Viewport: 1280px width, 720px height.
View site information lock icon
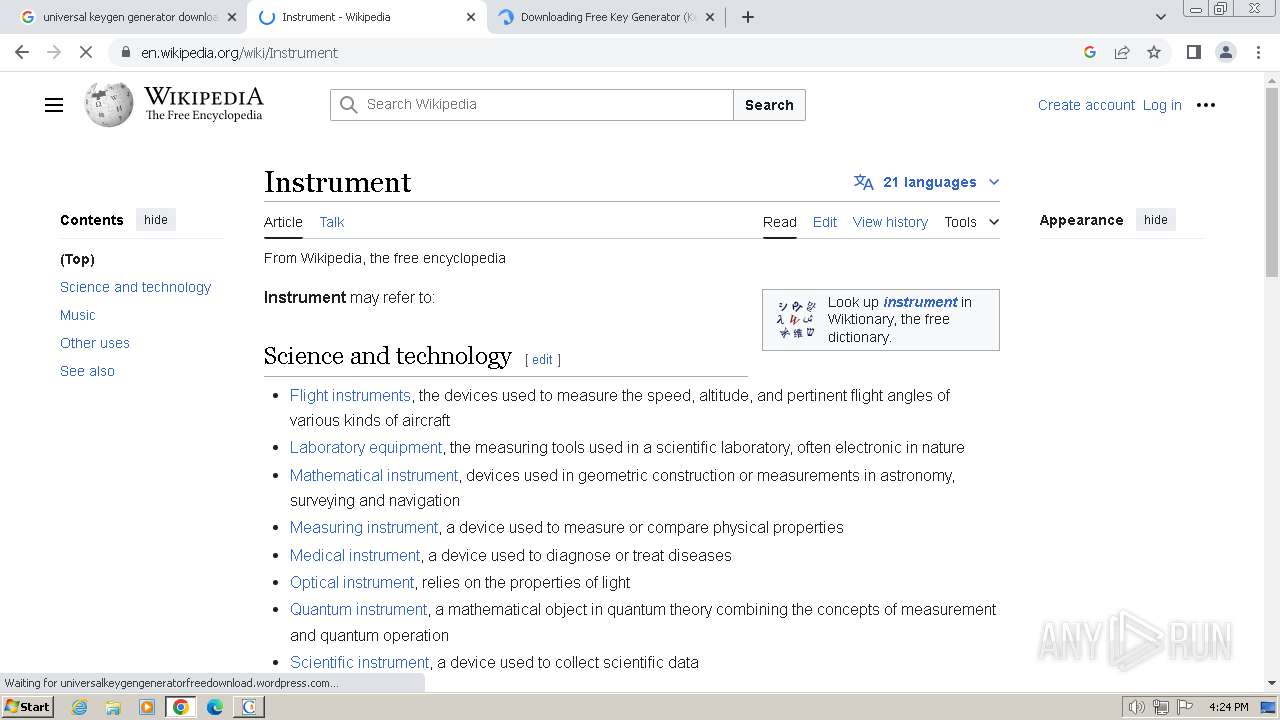click(x=125, y=52)
